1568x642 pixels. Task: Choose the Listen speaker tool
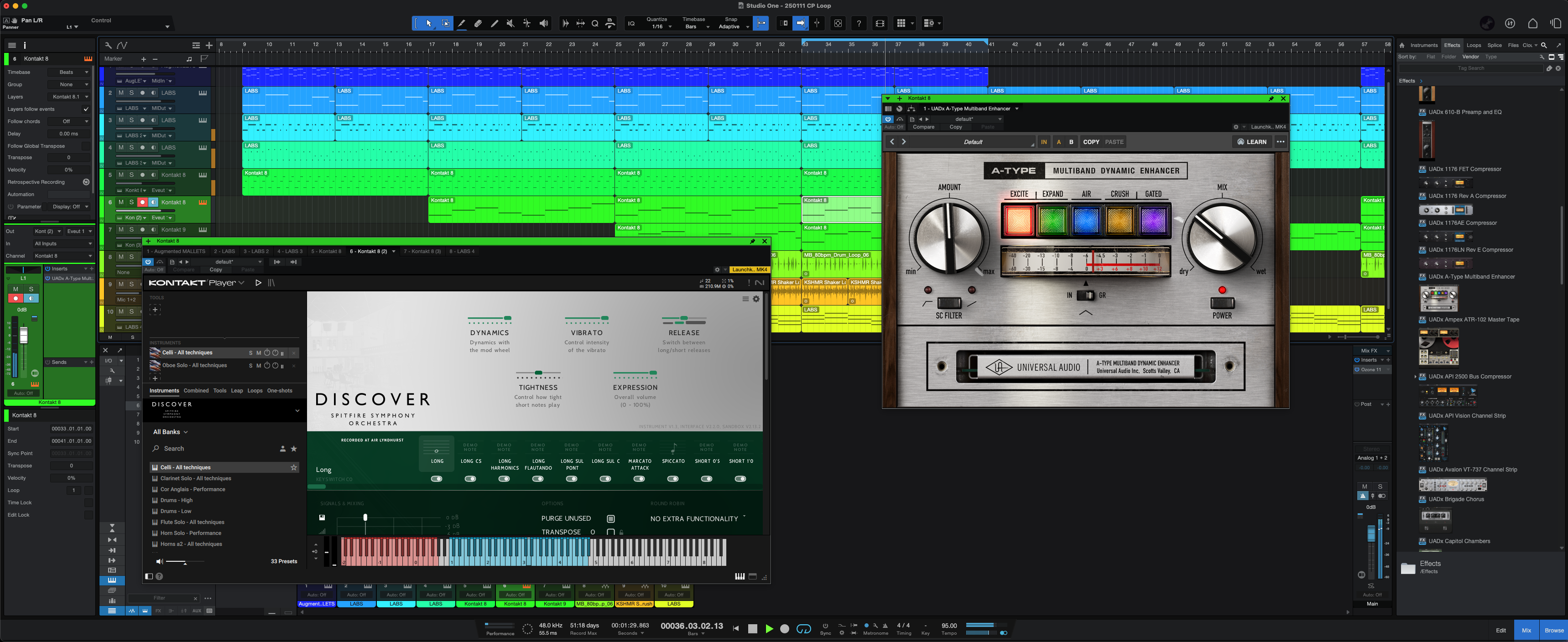coord(543,23)
